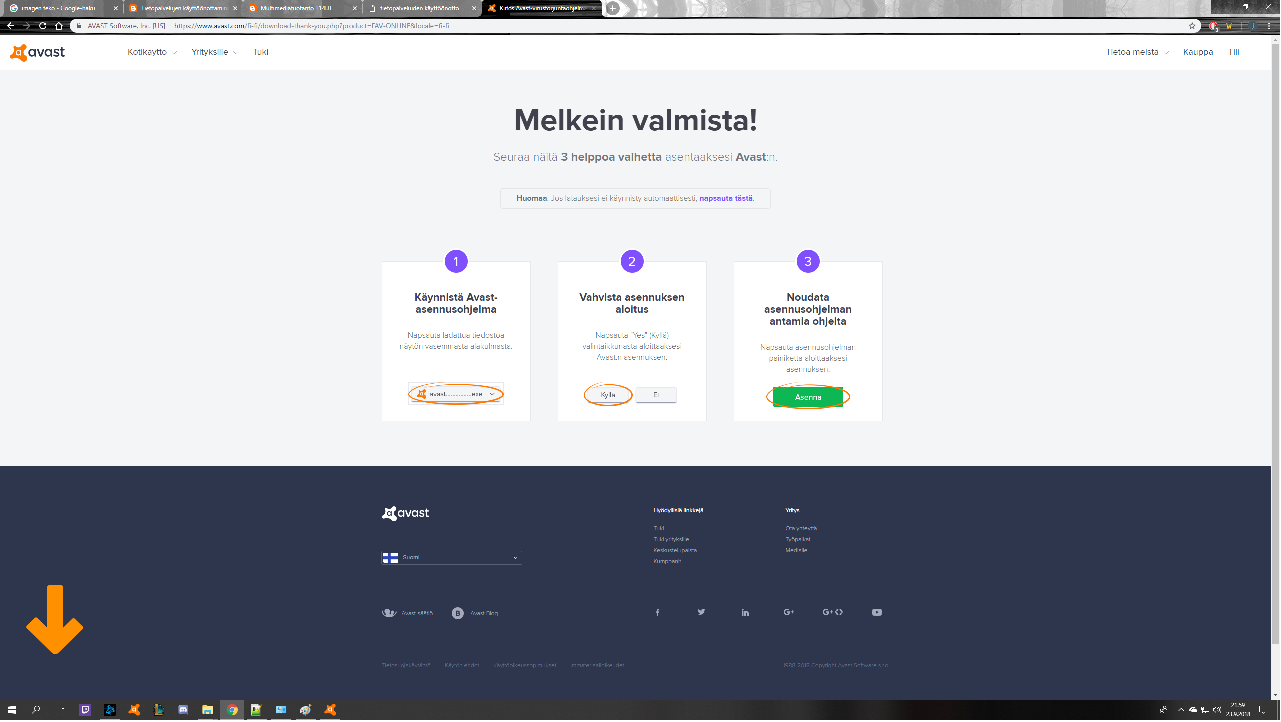This screenshot has height=722, width=1281.
Task: Switch to the first browser tab
Action: [x=63, y=8]
